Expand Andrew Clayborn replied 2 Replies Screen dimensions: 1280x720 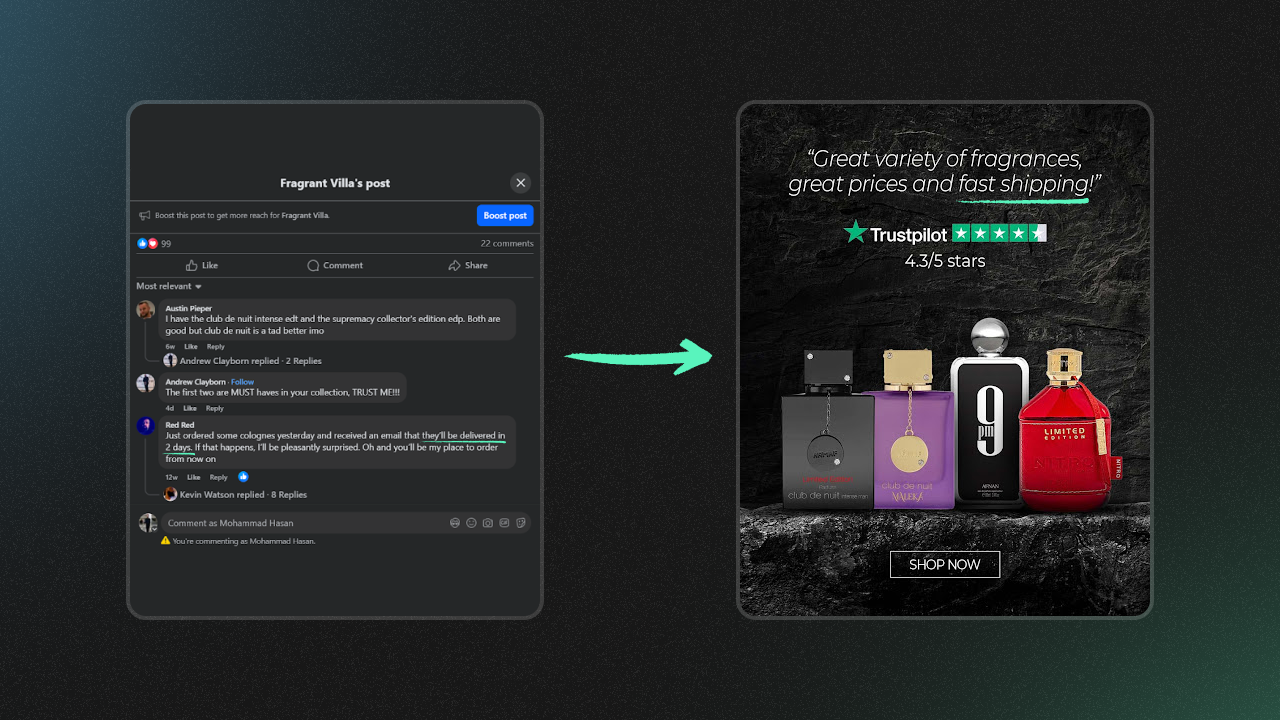point(251,361)
